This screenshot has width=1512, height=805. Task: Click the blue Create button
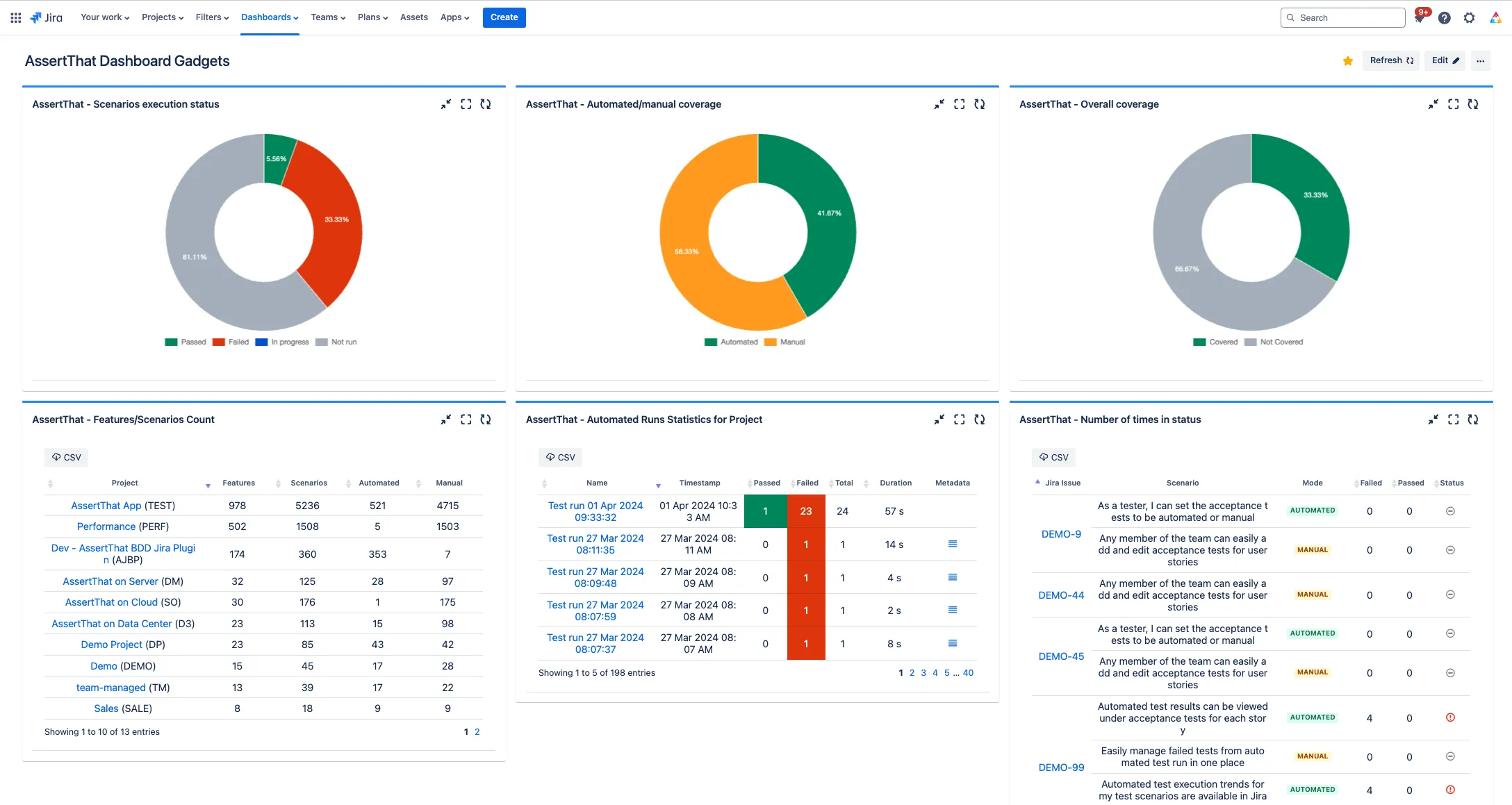click(x=504, y=17)
